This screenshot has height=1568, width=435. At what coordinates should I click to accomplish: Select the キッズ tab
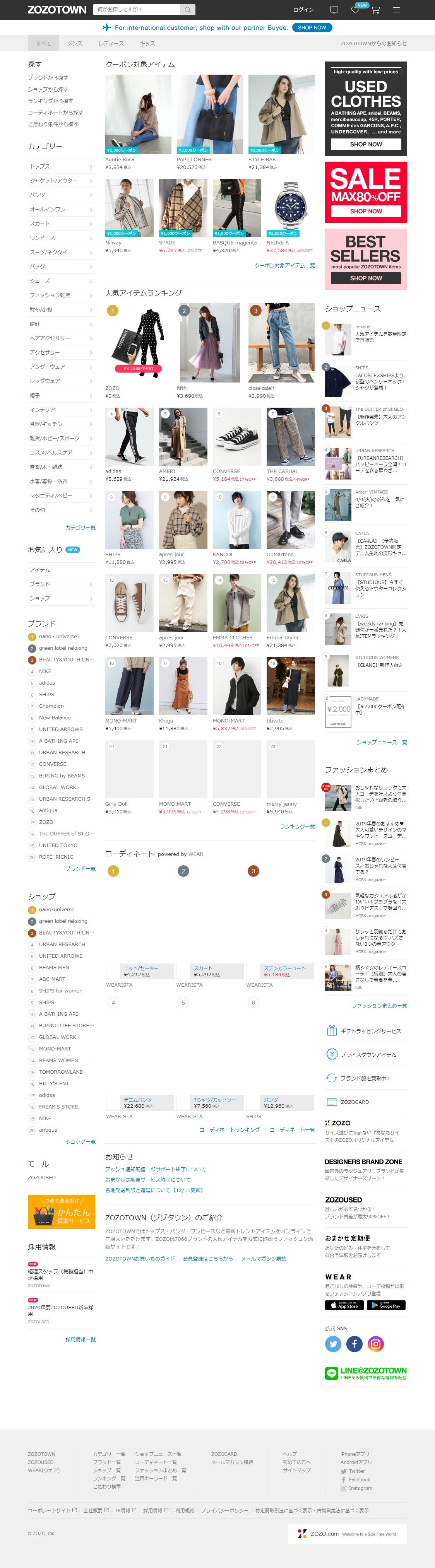[x=147, y=43]
